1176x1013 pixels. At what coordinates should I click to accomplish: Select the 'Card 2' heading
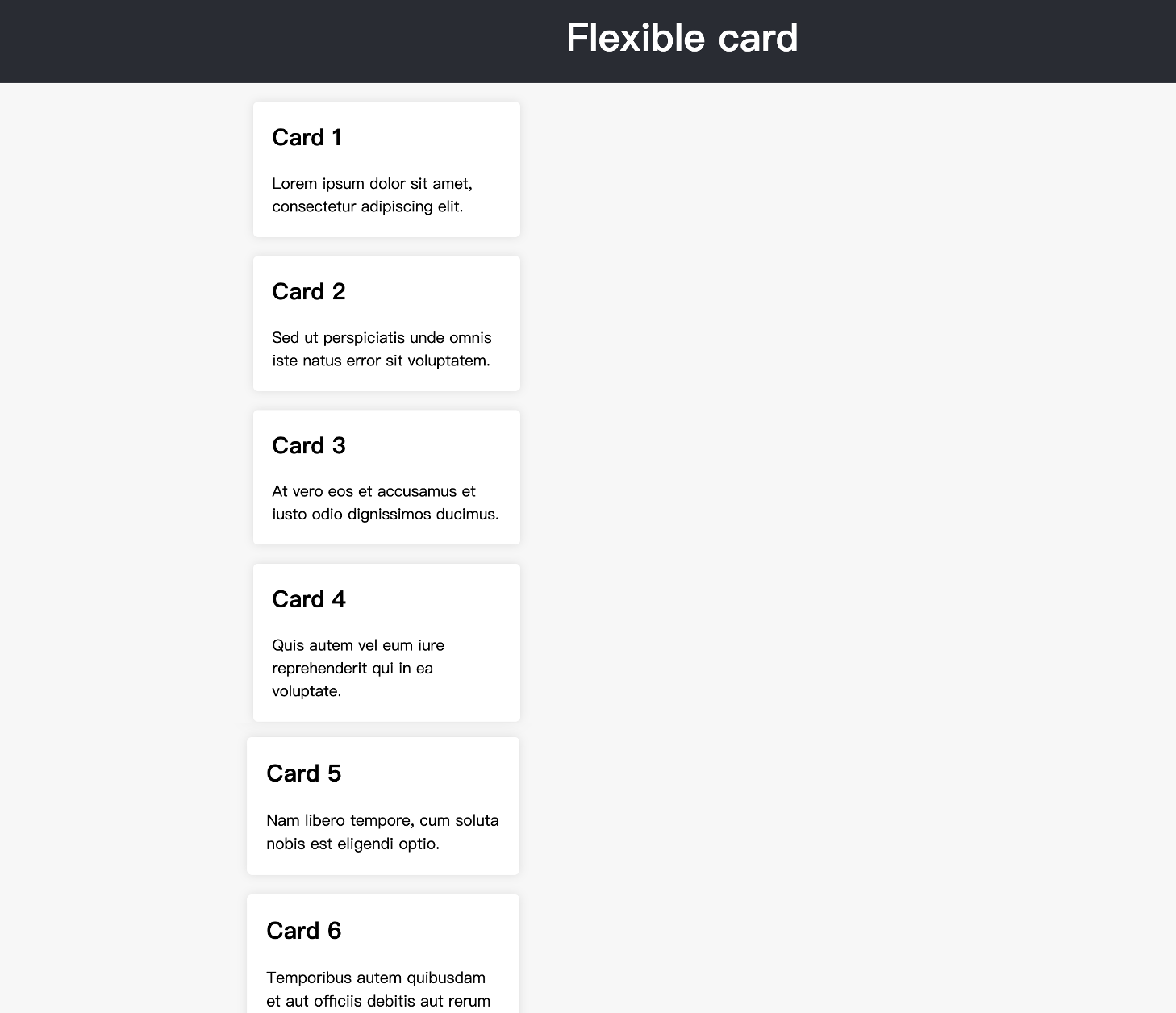pyautogui.click(x=309, y=292)
